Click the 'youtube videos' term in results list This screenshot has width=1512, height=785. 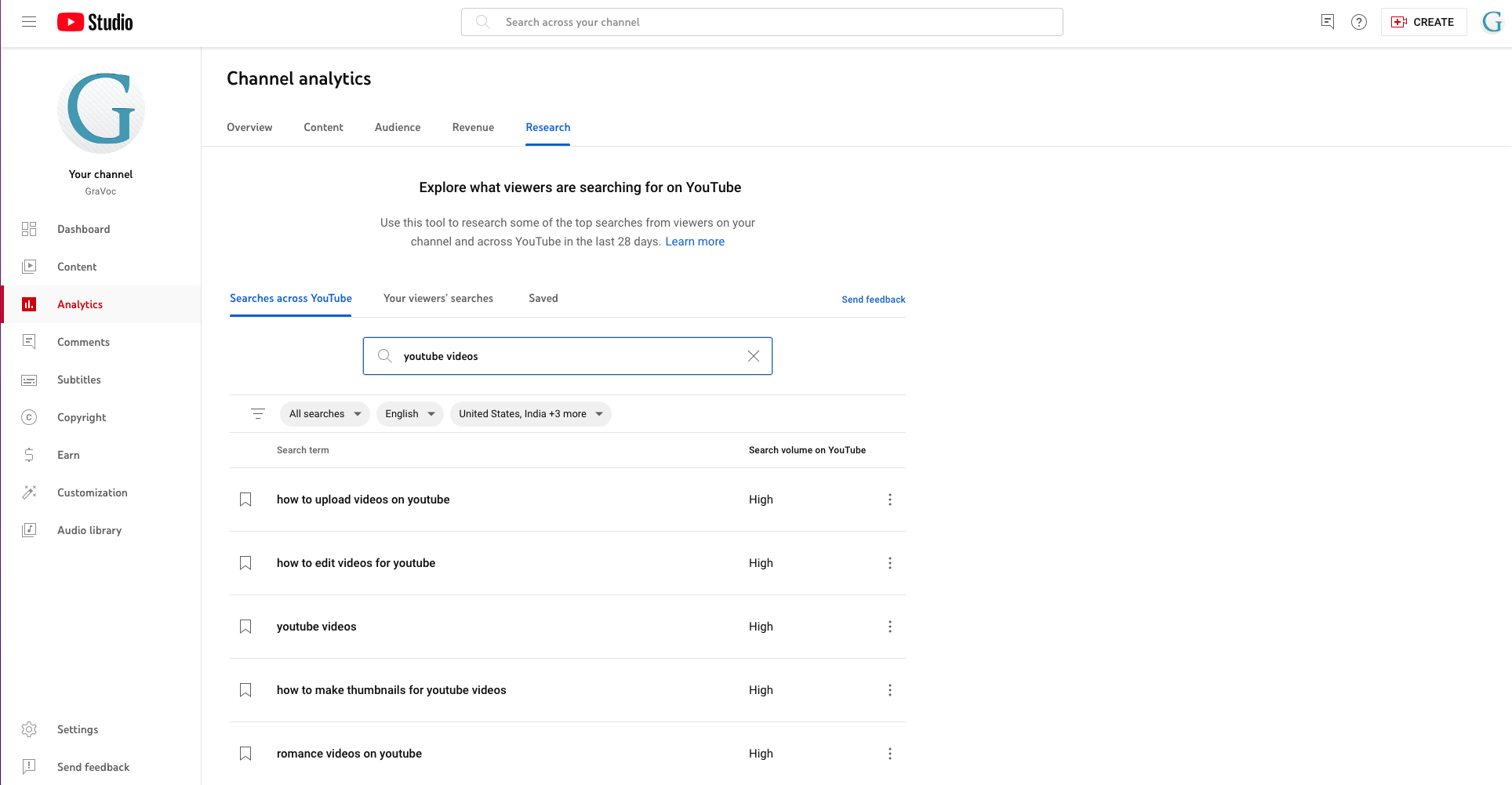(316, 627)
